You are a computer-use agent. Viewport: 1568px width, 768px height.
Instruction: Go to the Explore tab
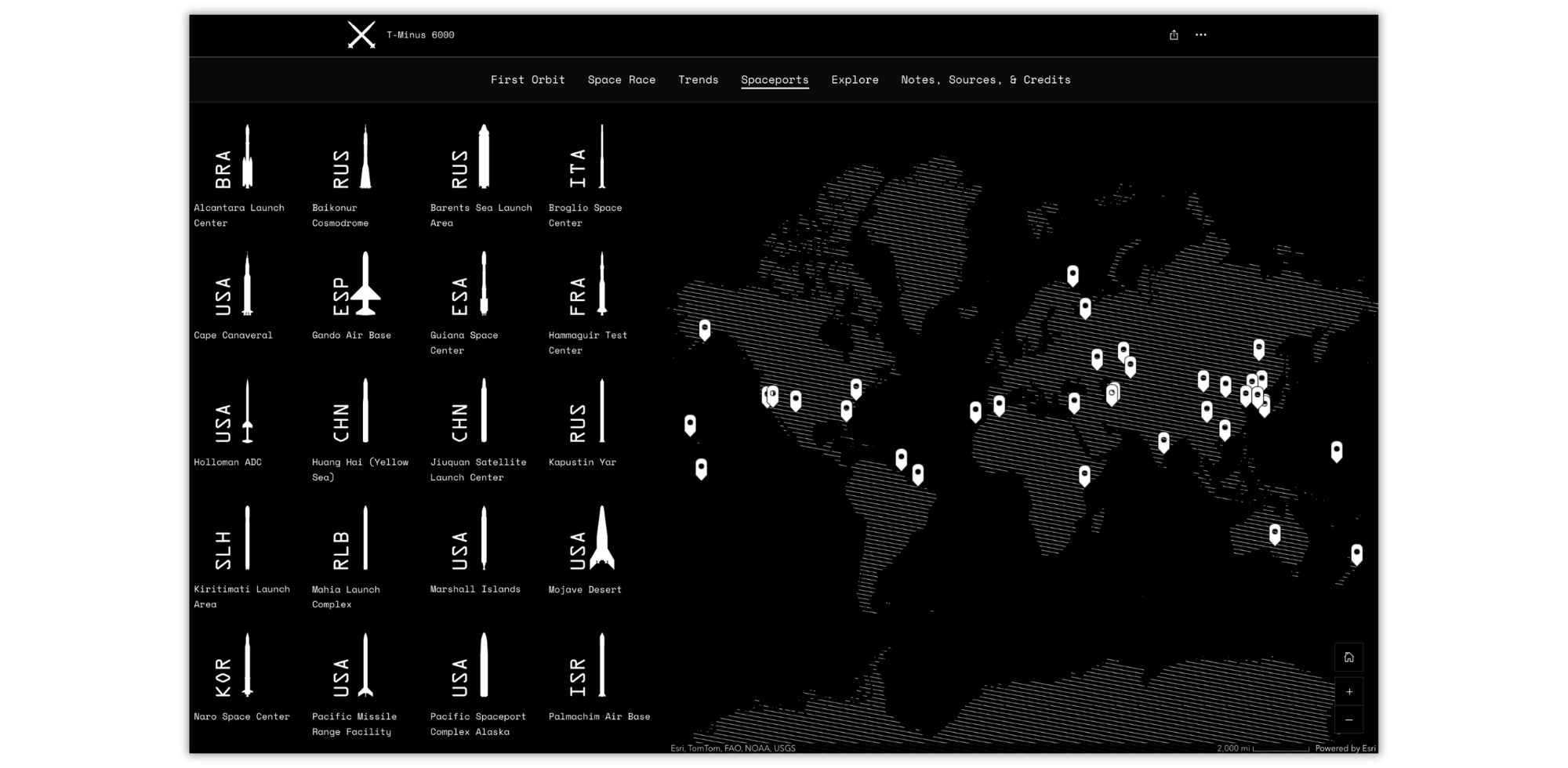click(x=855, y=80)
